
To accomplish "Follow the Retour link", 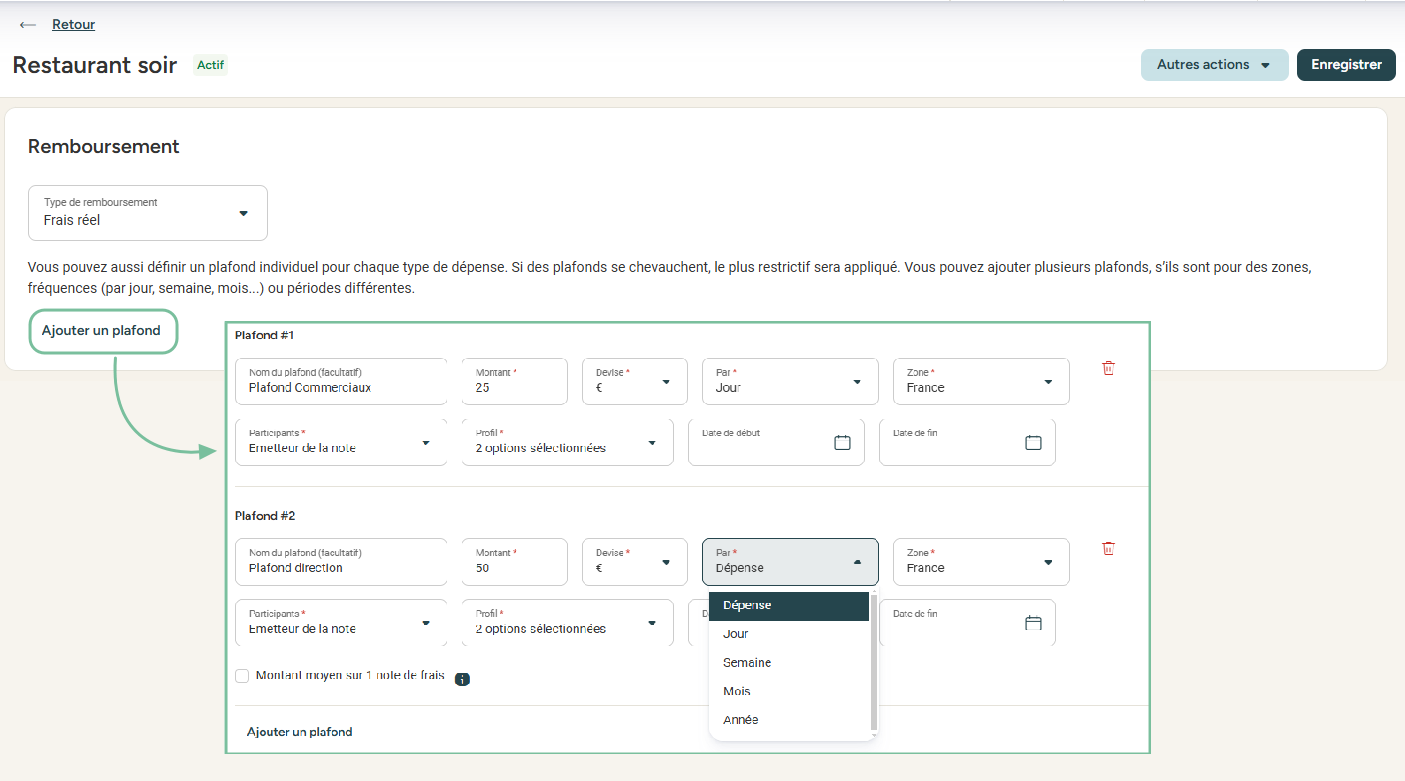I will click(73, 25).
